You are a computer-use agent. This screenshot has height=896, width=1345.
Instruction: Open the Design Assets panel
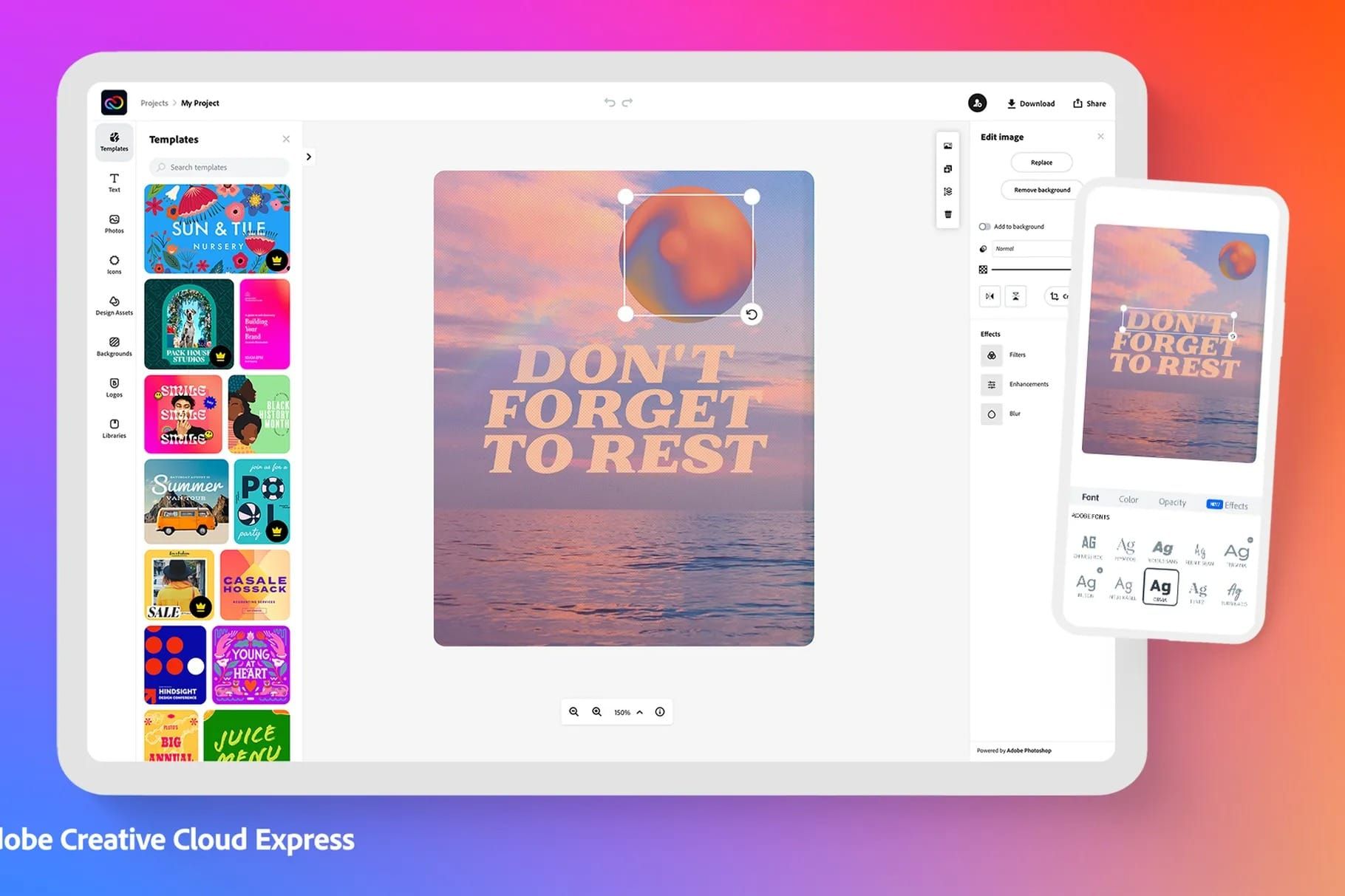pyautogui.click(x=114, y=306)
